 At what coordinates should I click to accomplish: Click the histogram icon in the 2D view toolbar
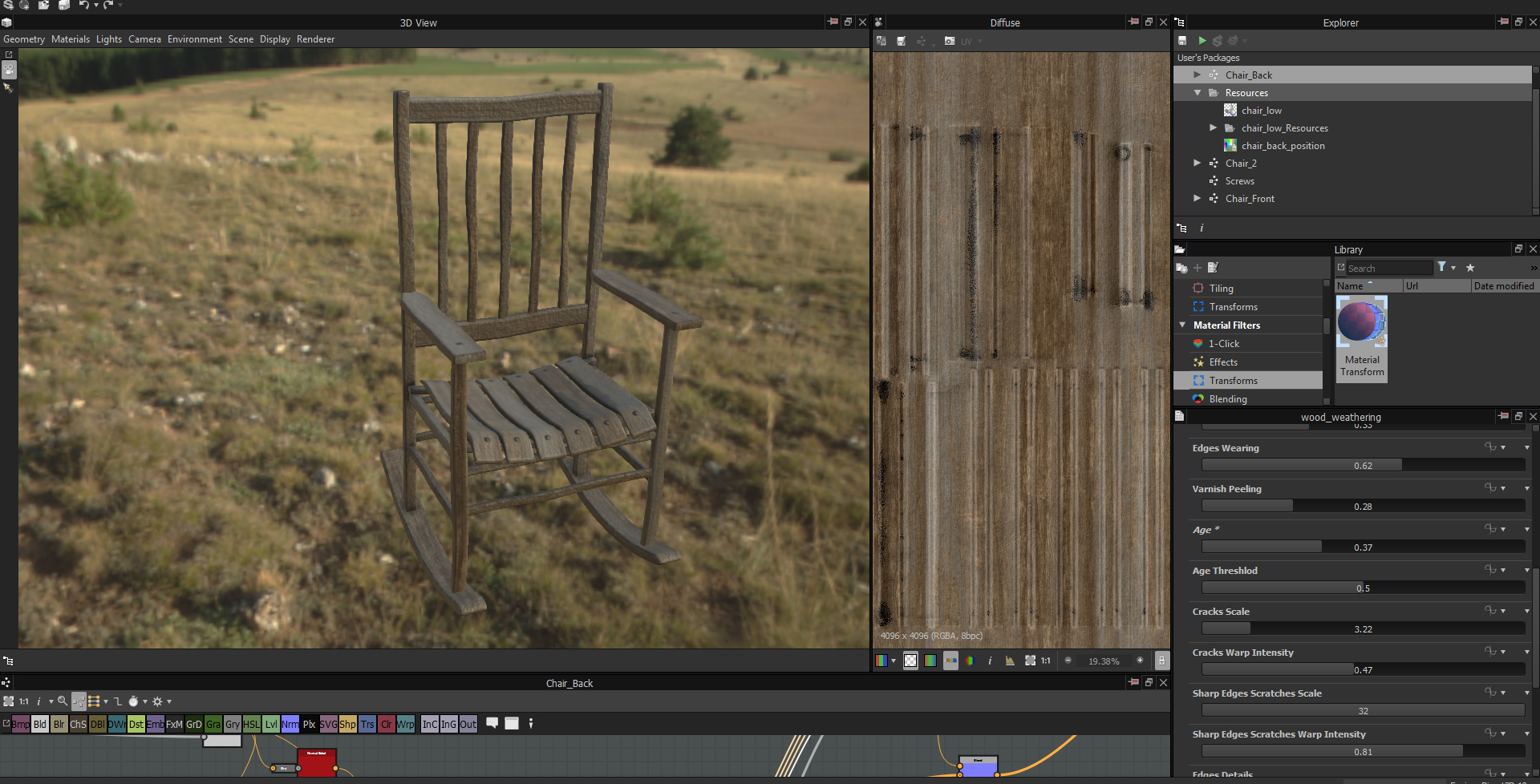tap(1010, 661)
